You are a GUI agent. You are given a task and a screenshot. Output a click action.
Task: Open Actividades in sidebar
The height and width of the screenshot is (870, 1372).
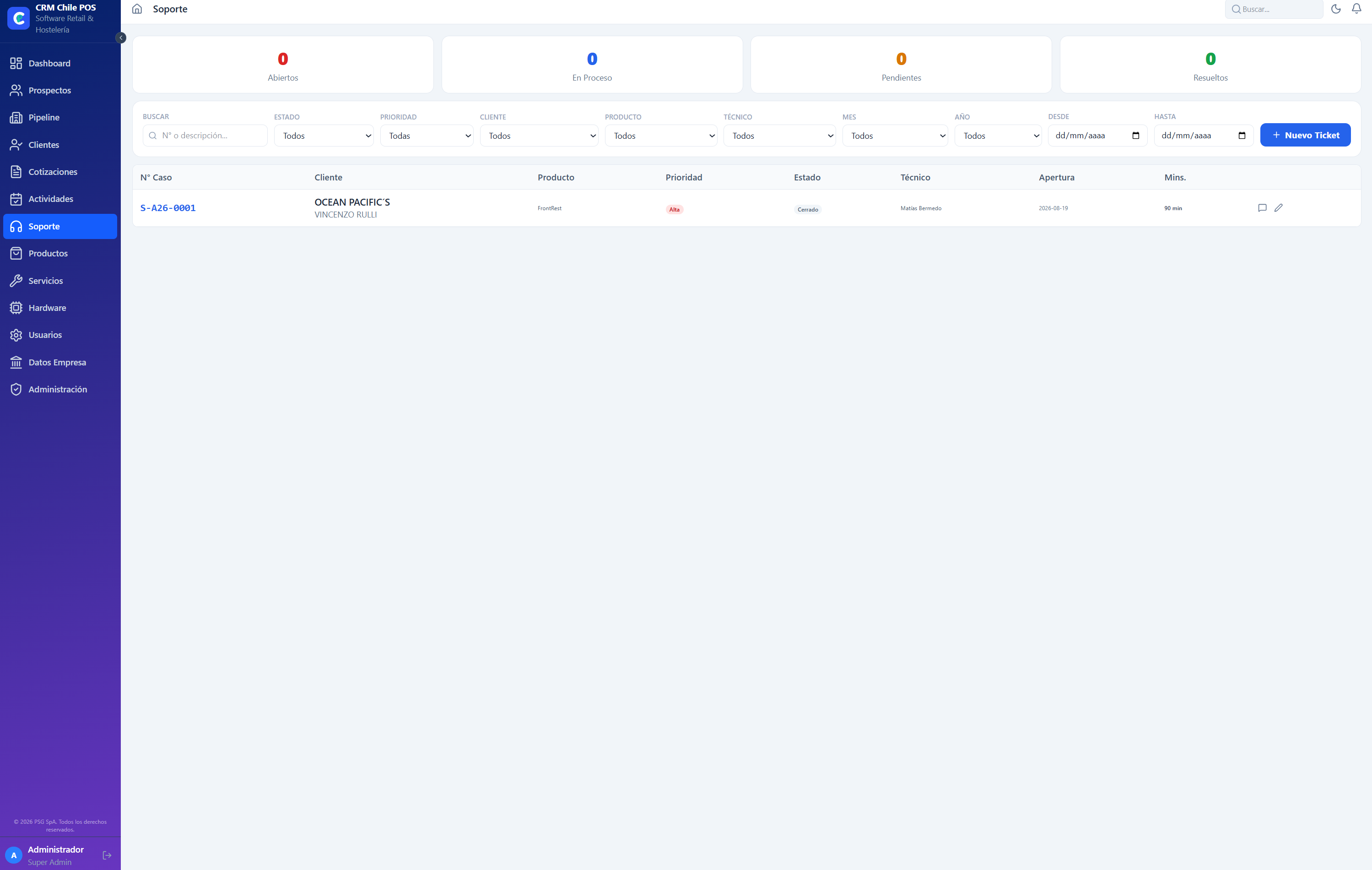60,199
